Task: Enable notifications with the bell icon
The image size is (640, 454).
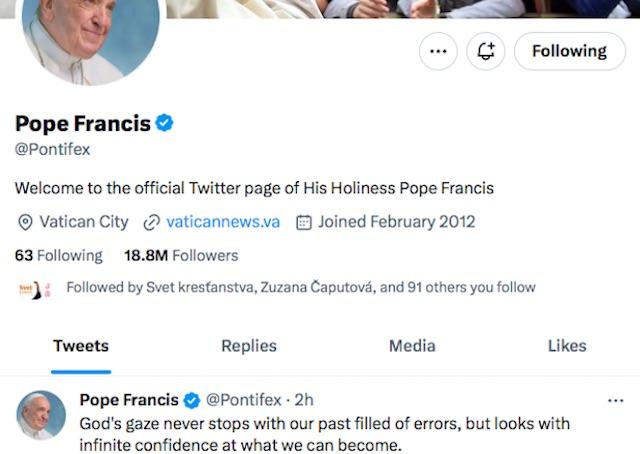Action: click(486, 51)
